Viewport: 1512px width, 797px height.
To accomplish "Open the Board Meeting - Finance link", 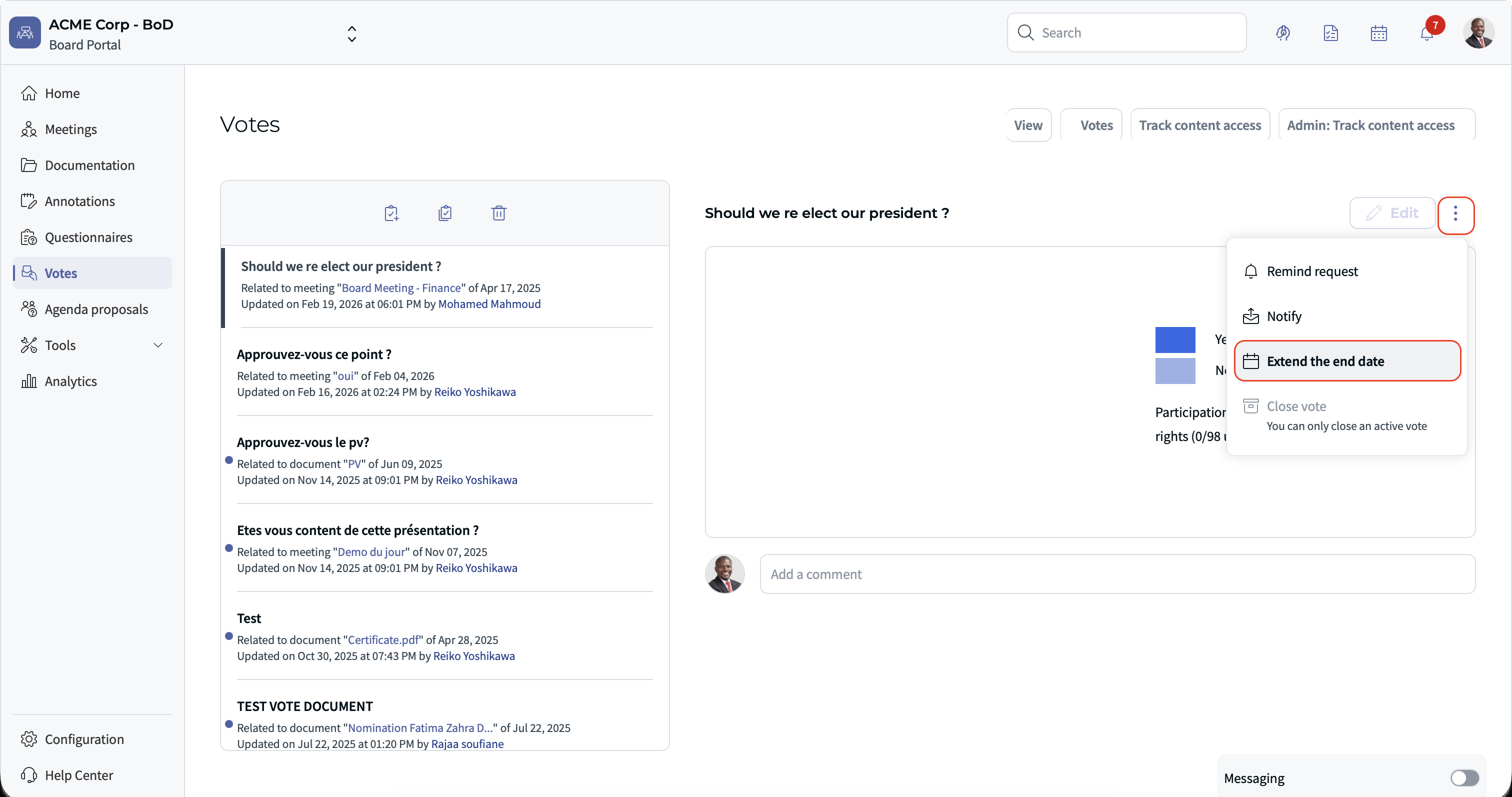I will [x=401, y=287].
